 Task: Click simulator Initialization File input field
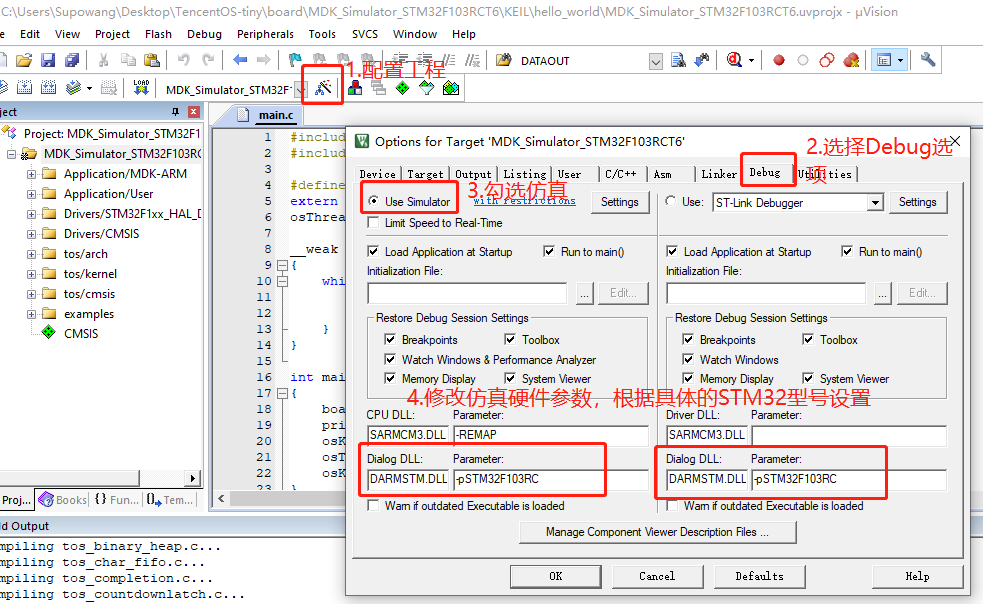click(x=467, y=293)
